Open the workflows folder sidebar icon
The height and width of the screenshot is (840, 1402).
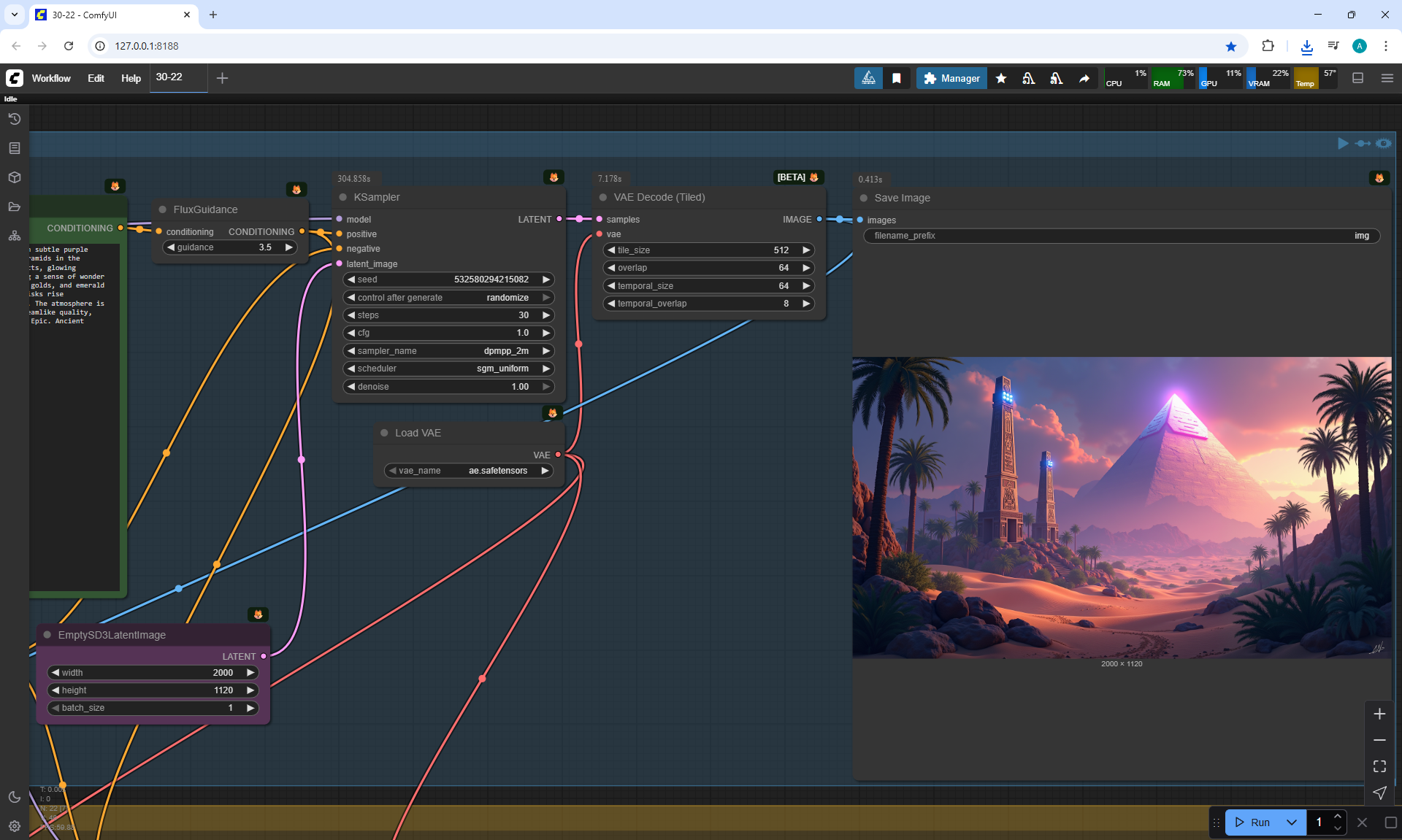tap(14, 207)
